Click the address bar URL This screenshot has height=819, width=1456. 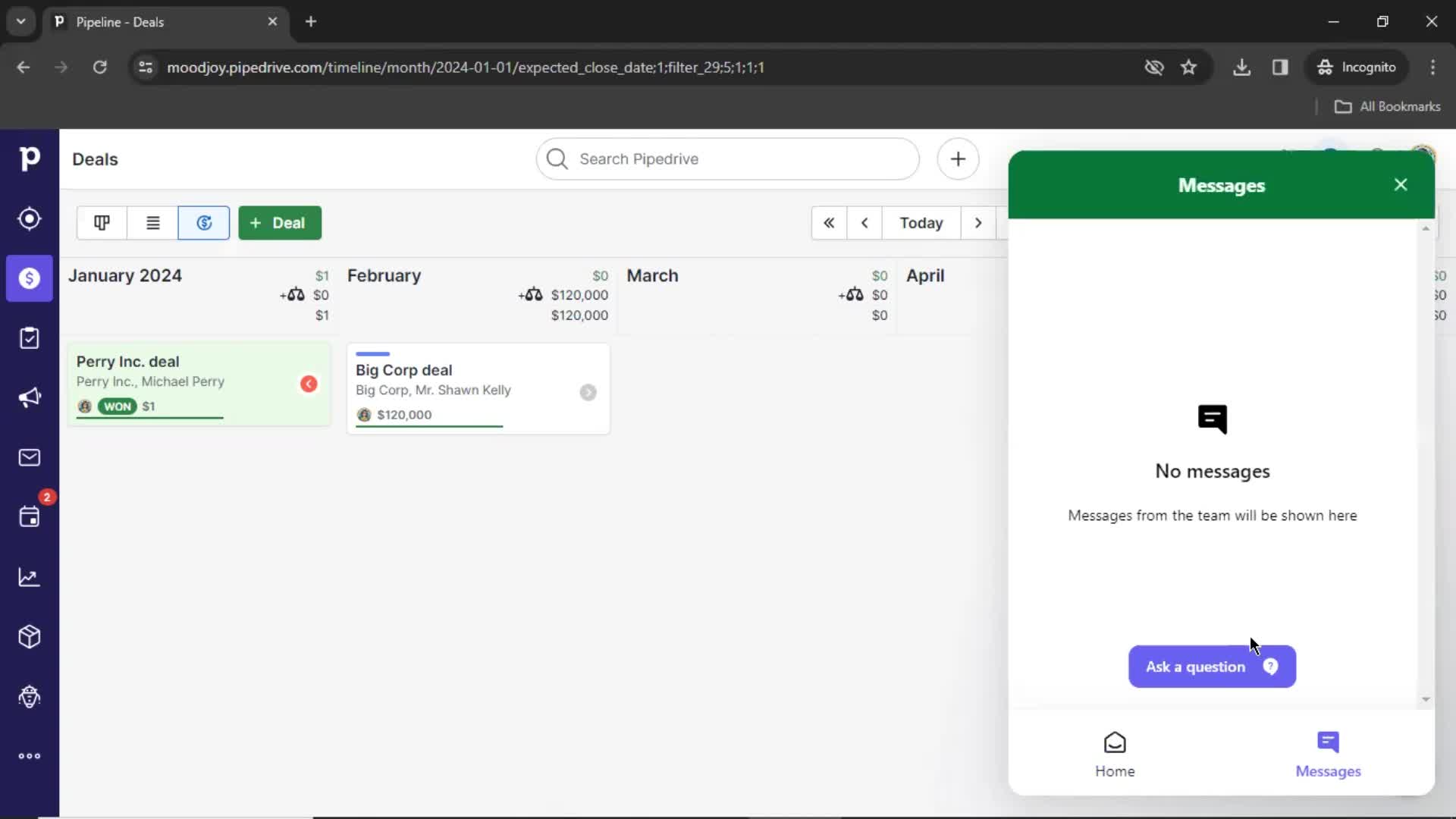click(466, 67)
